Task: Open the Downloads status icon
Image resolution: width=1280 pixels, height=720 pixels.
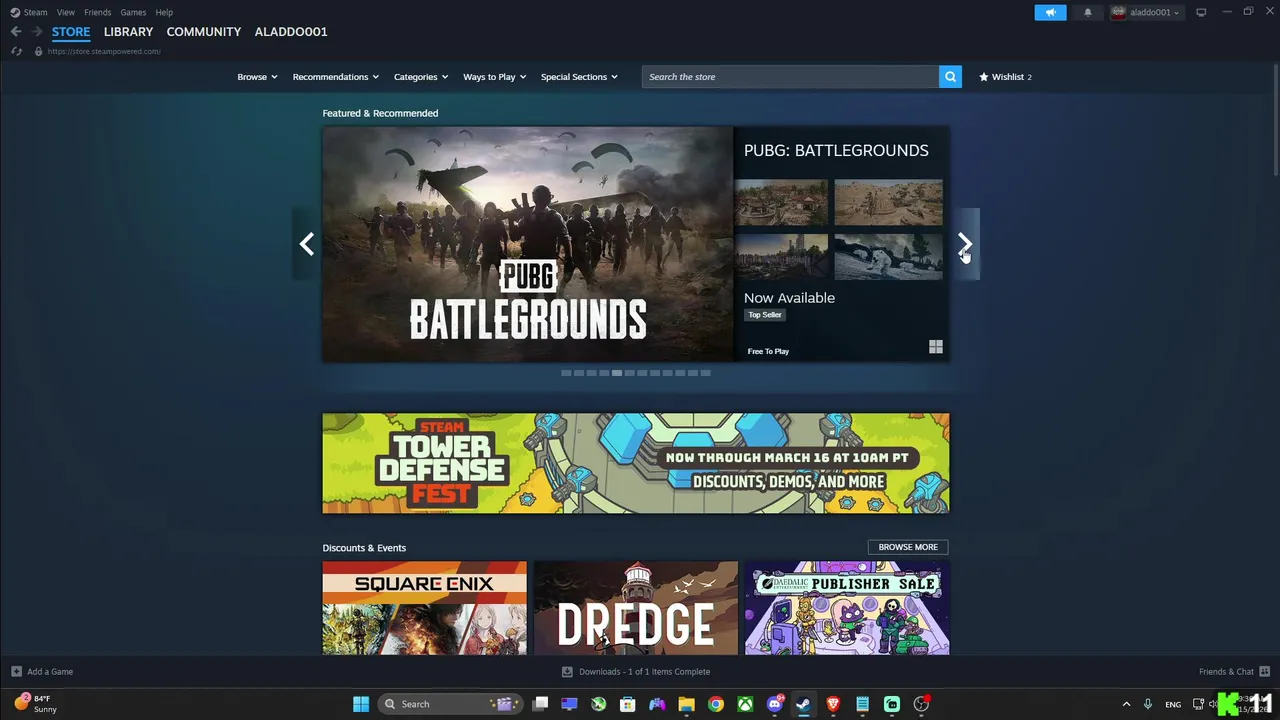Action: pos(567,672)
